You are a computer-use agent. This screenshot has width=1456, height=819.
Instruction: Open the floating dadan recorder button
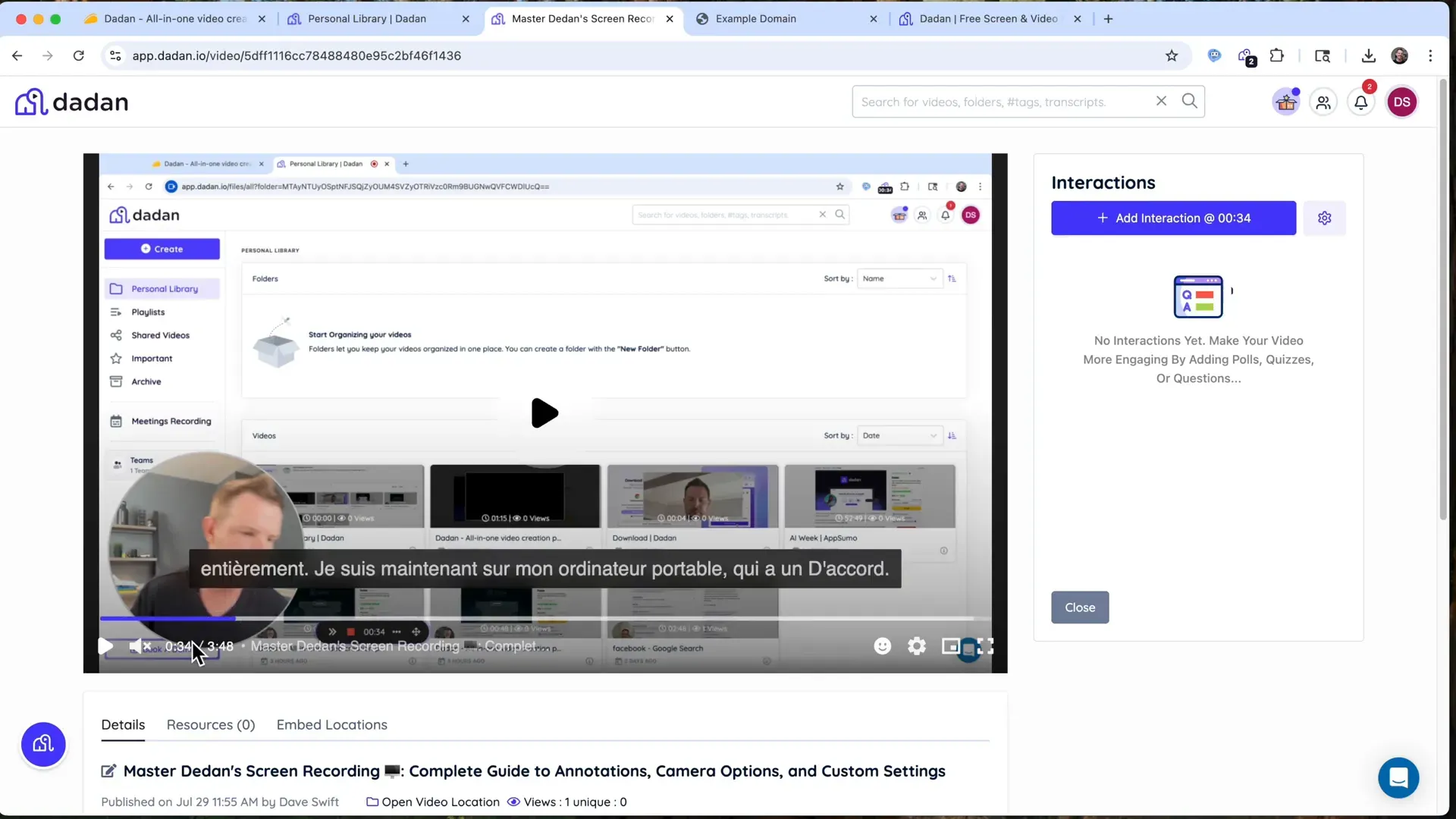43,744
